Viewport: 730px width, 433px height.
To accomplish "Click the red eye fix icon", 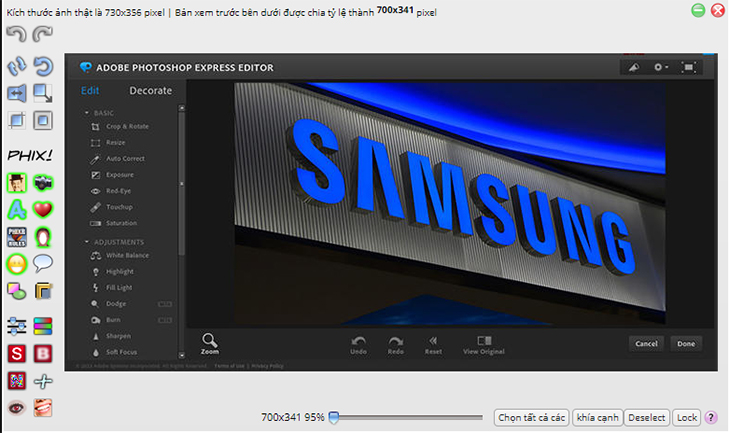I will 17,408.
